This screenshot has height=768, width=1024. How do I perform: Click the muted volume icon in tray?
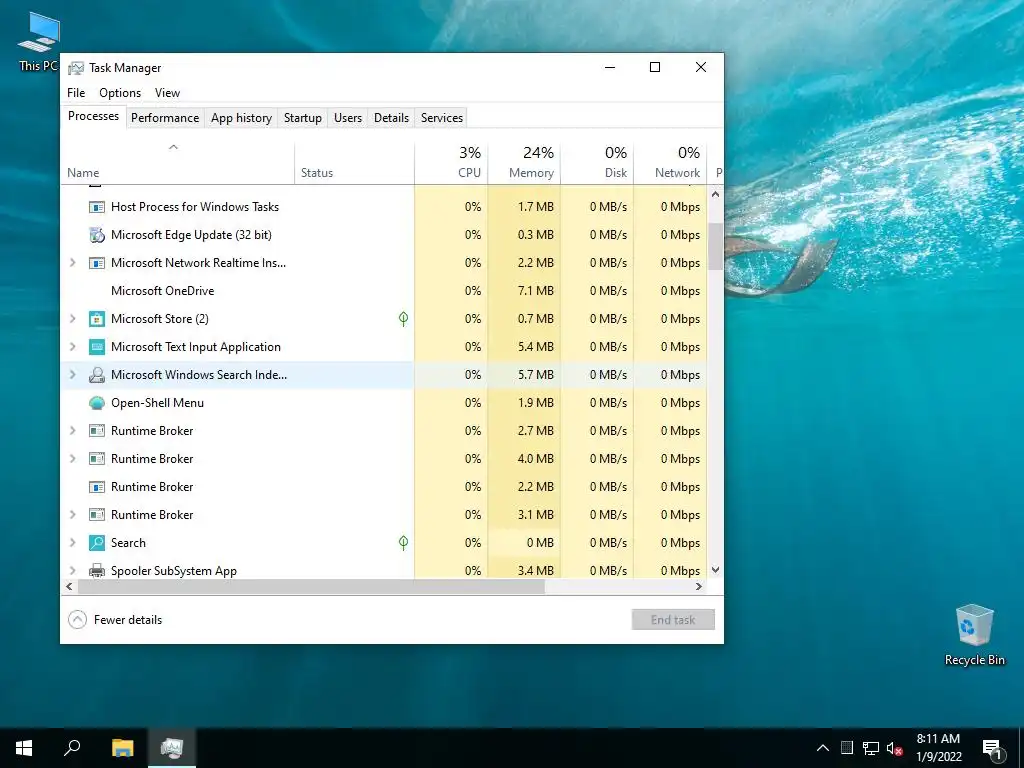895,748
